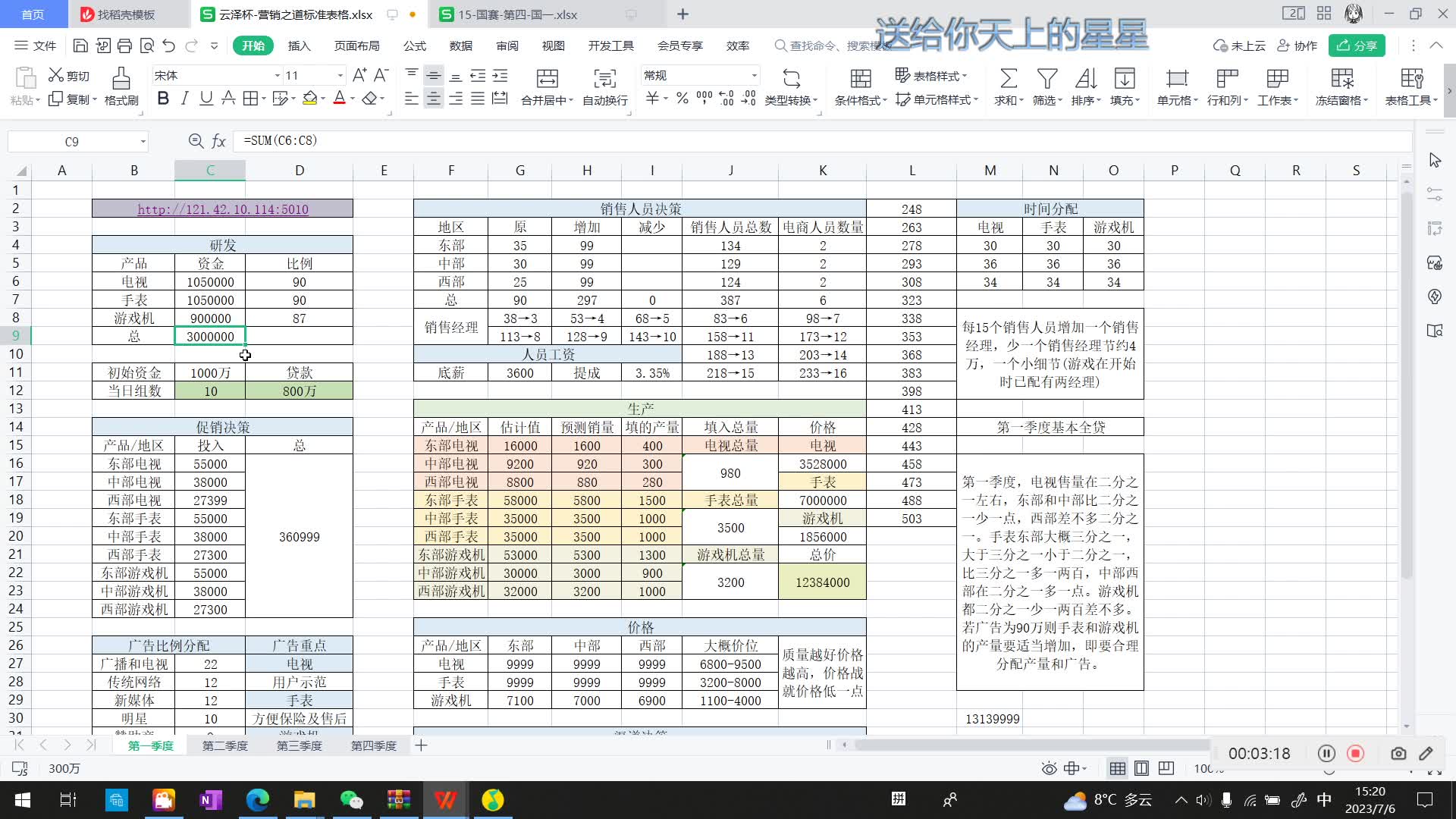Switch to the 公式 ribbon tab
Image resolution: width=1456 pixels, height=819 pixels.
(x=415, y=45)
